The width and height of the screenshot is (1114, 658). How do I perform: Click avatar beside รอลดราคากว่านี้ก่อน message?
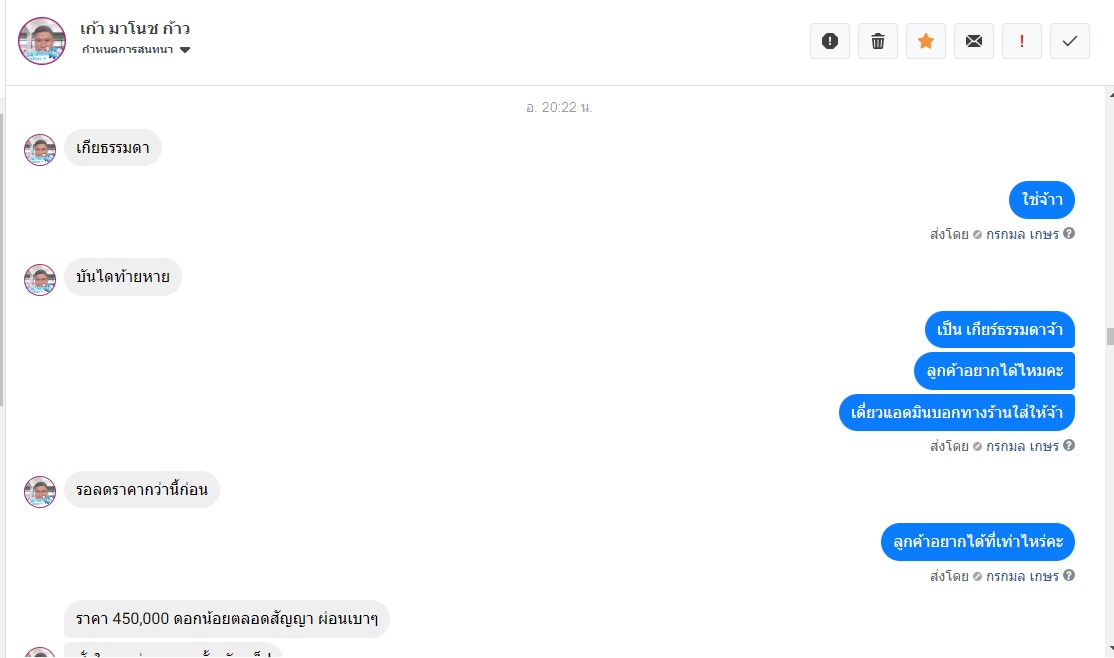[40, 492]
